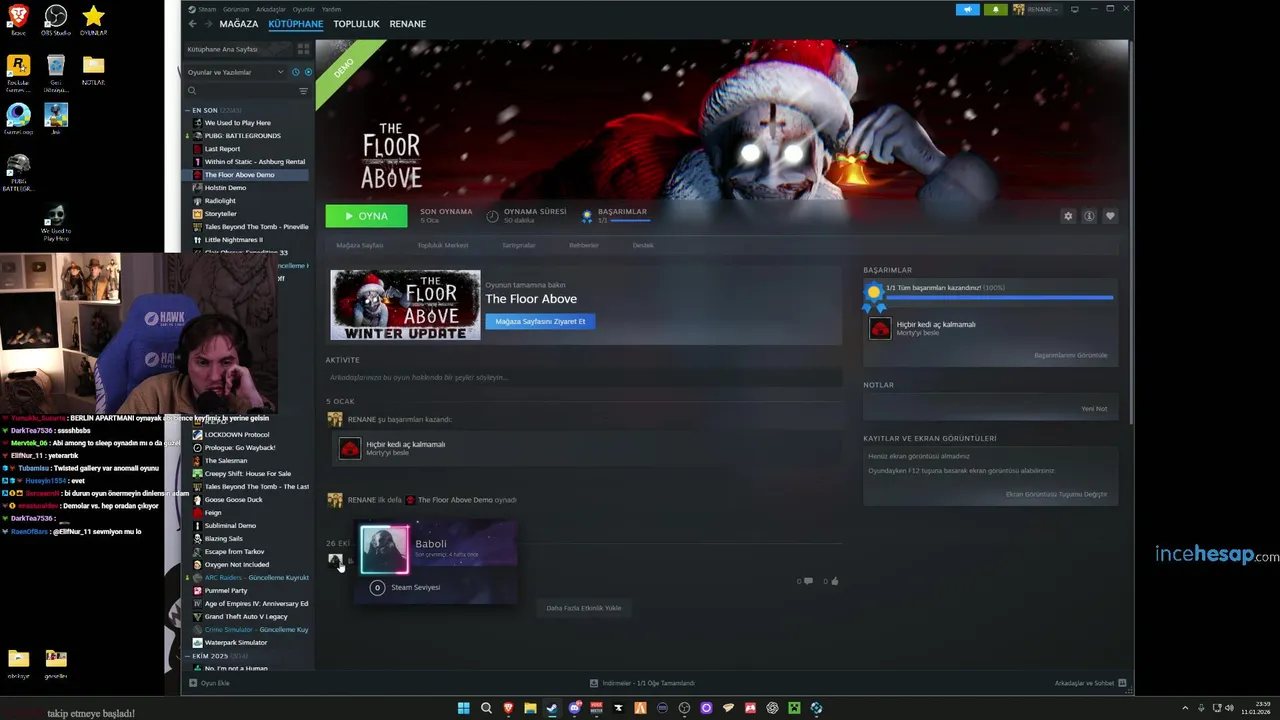Open the Arkadaşlar menu
The width and height of the screenshot is (1280, 720).
click(x=270, y=9)
